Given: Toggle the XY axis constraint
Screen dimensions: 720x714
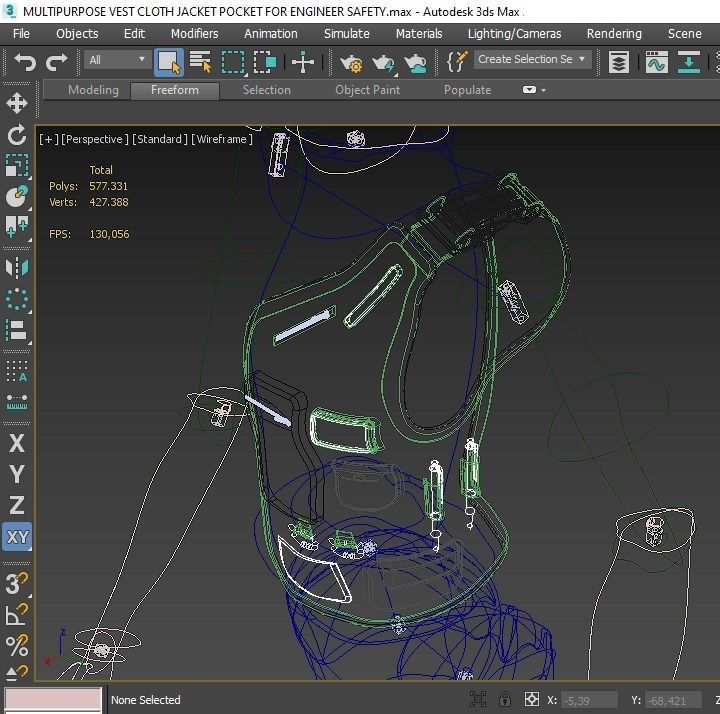Looking at the screenshot, I should click(x=17, y=537).
